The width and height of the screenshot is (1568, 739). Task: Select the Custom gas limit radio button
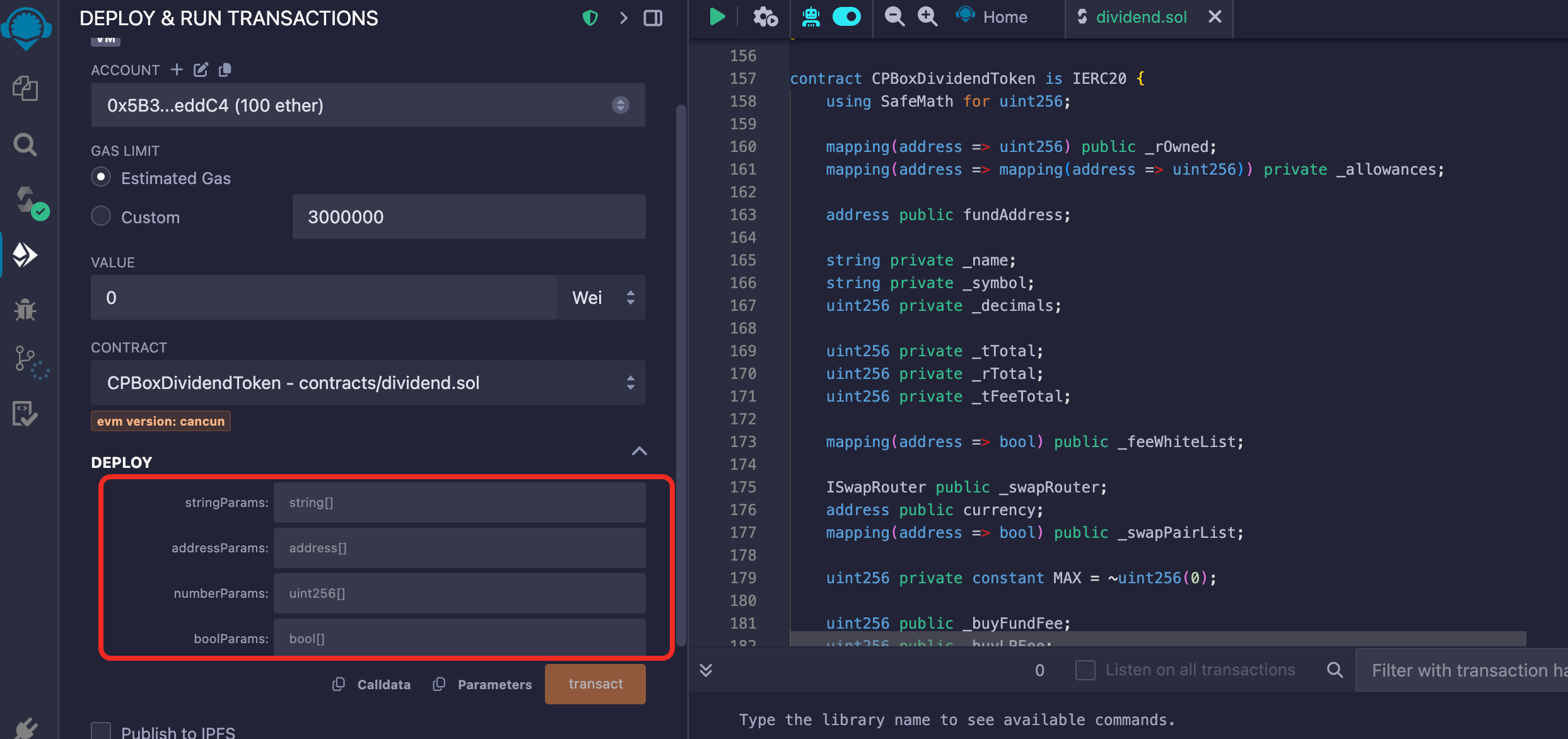pyautogui.click(x=101, y=216)
